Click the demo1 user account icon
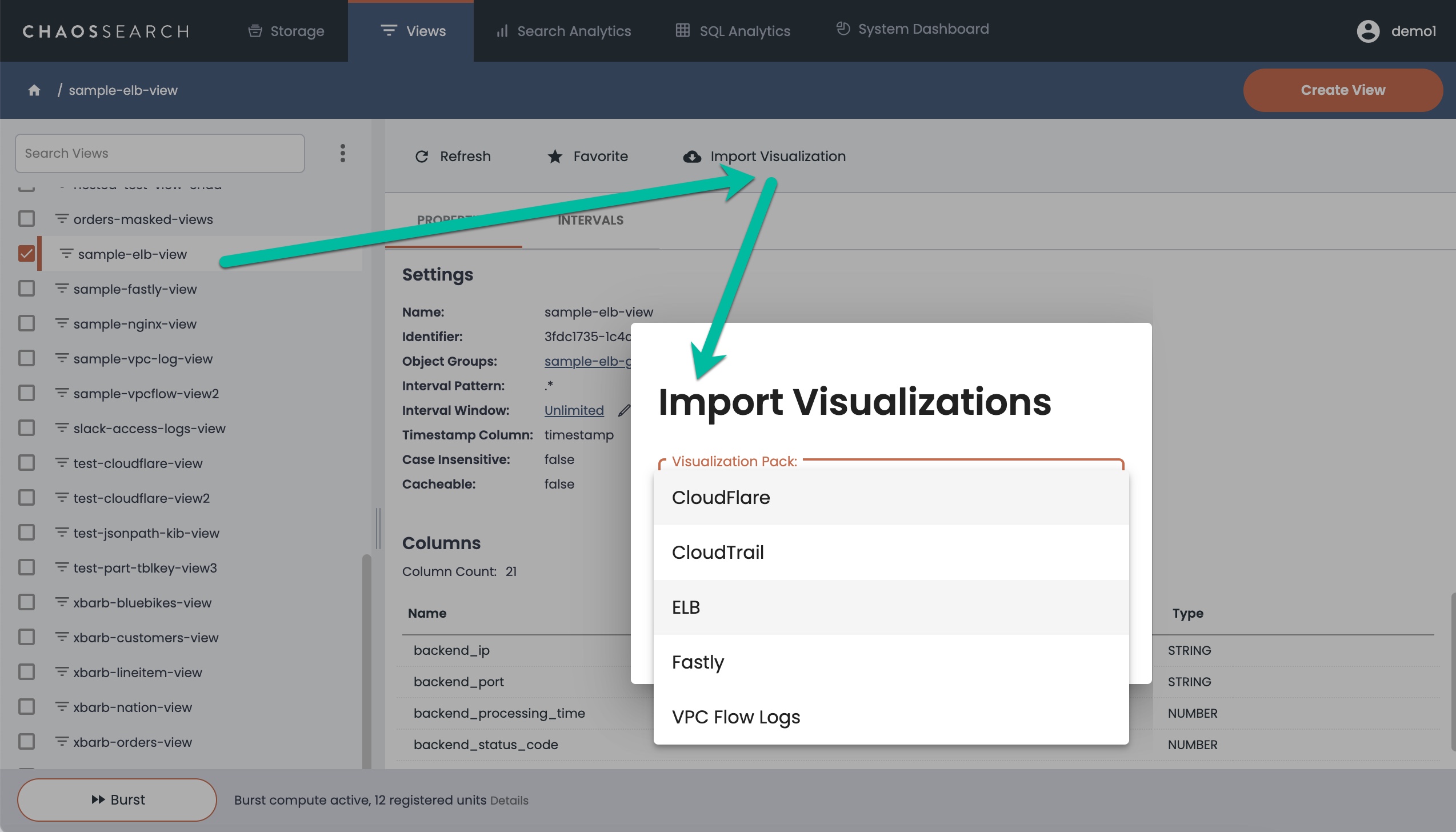Image resolution: width=1456 pixels, height=832 pixels. click(1368, 31)
